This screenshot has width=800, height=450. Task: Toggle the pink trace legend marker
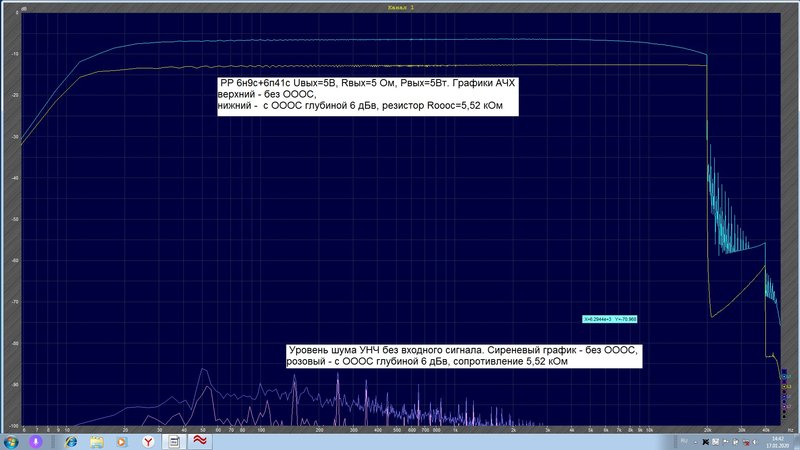point(784,407)
